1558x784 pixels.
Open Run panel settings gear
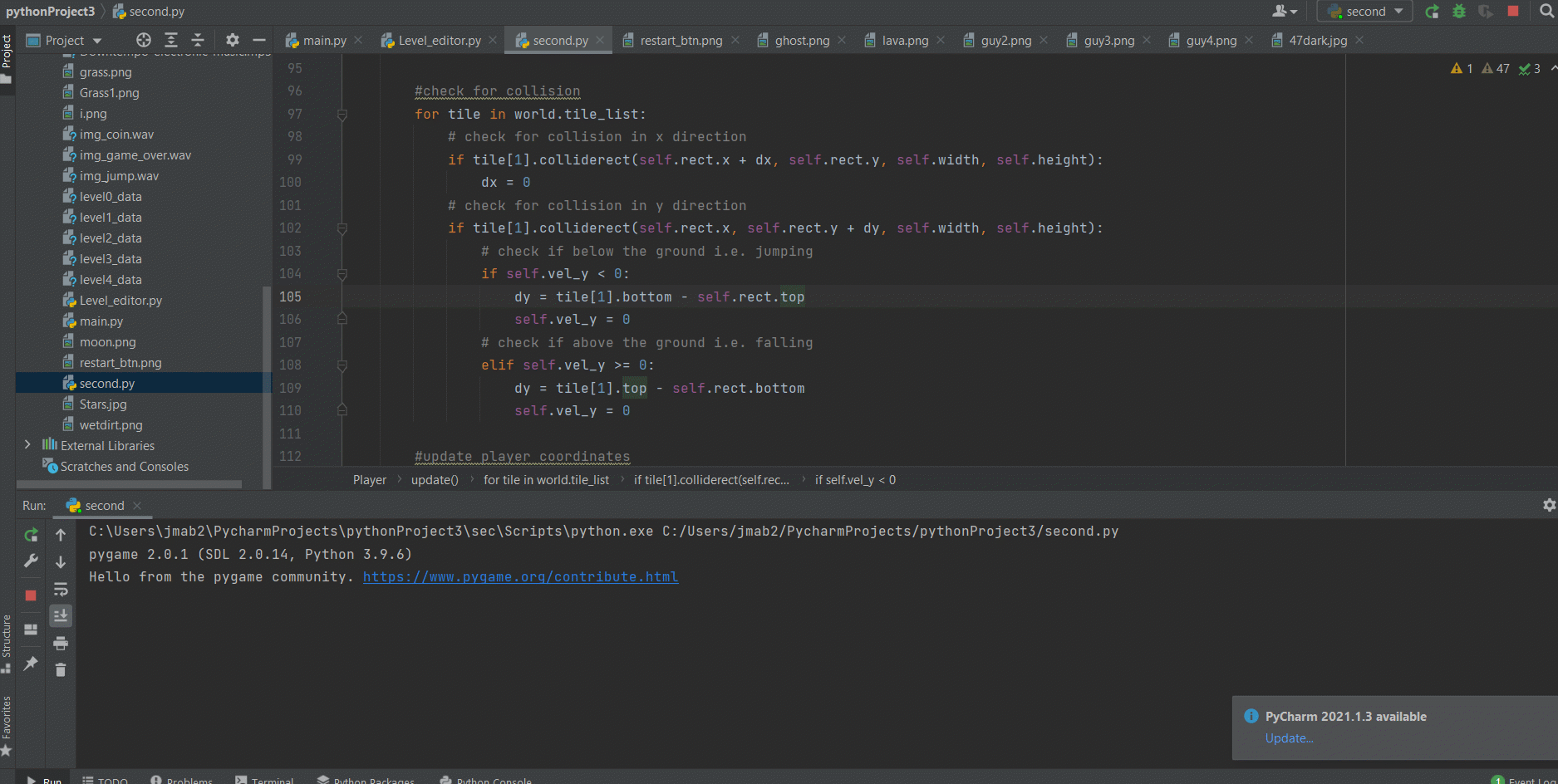[1549, 505]
